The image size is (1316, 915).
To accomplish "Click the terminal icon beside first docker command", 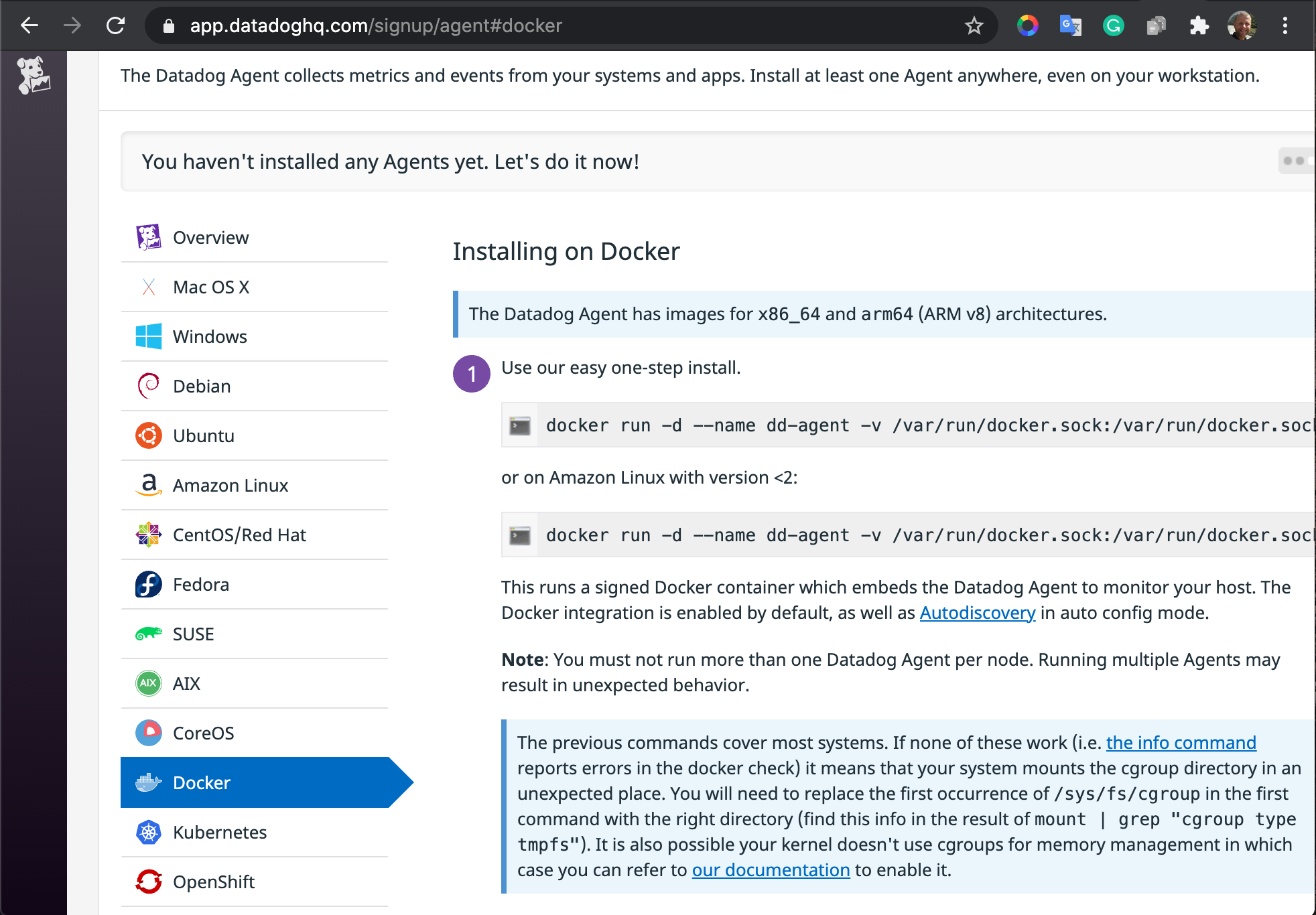I will (x=519, y=426).
